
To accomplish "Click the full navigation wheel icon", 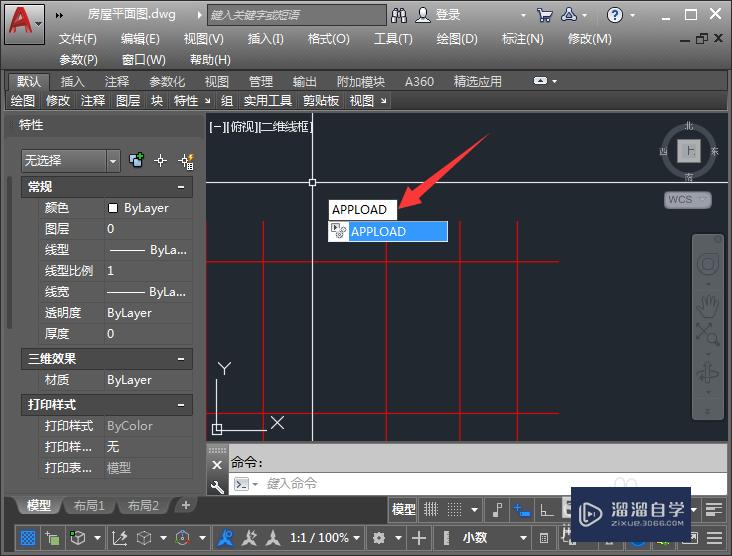I will 708,264.
